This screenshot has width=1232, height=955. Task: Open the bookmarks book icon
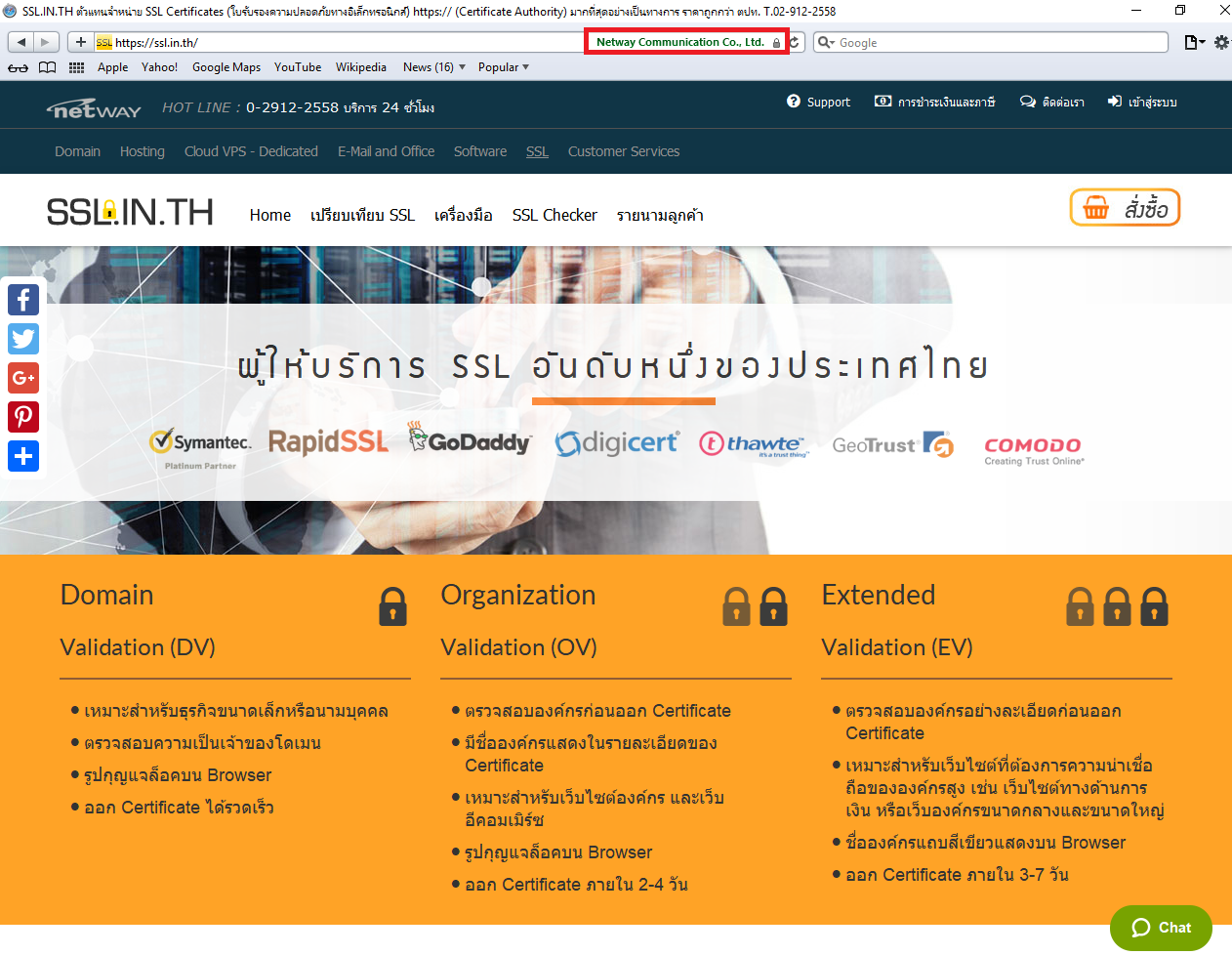click(x=47, y=67)
